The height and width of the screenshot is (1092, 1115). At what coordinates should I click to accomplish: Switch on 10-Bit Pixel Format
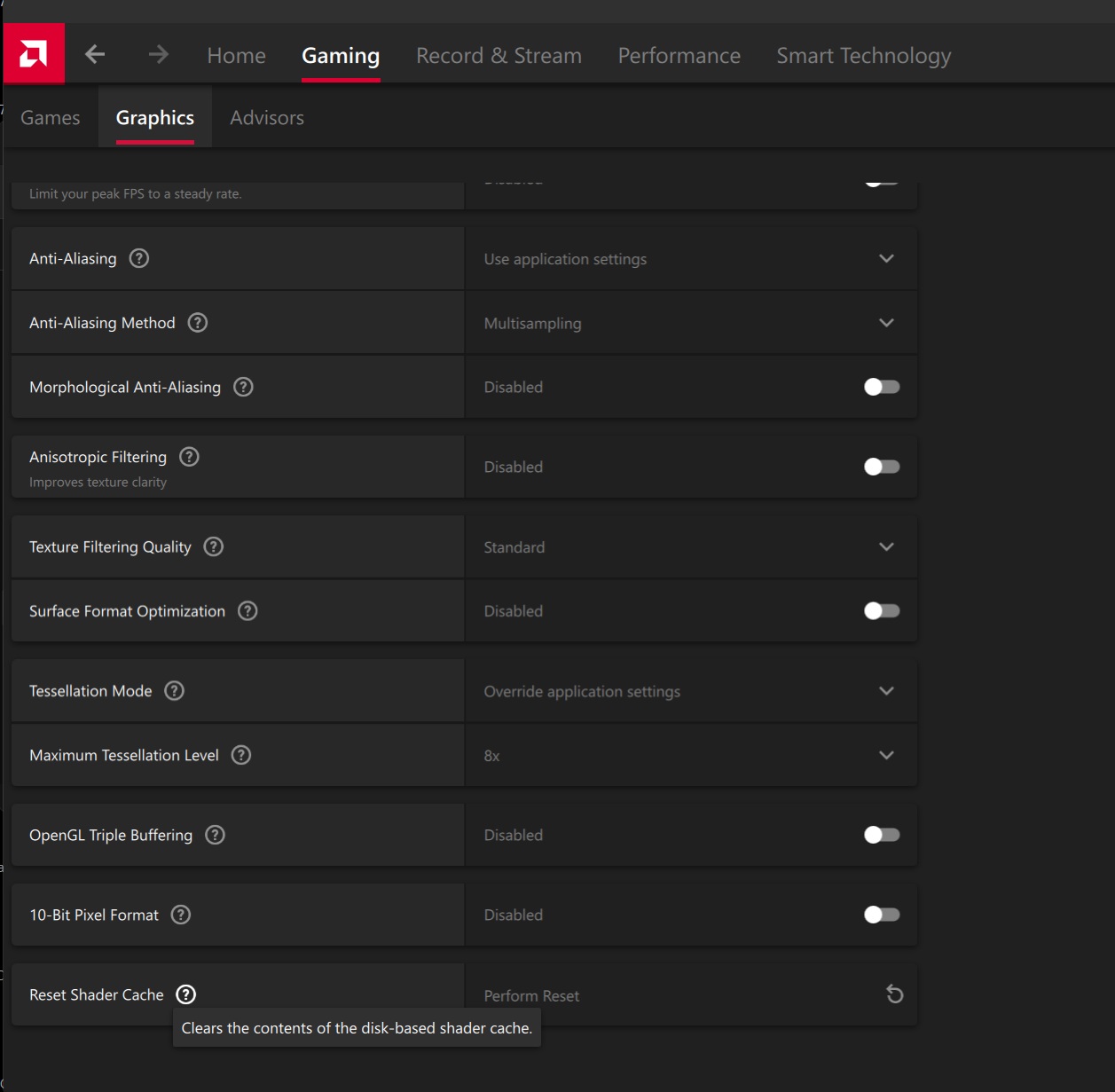pos(882,915)
